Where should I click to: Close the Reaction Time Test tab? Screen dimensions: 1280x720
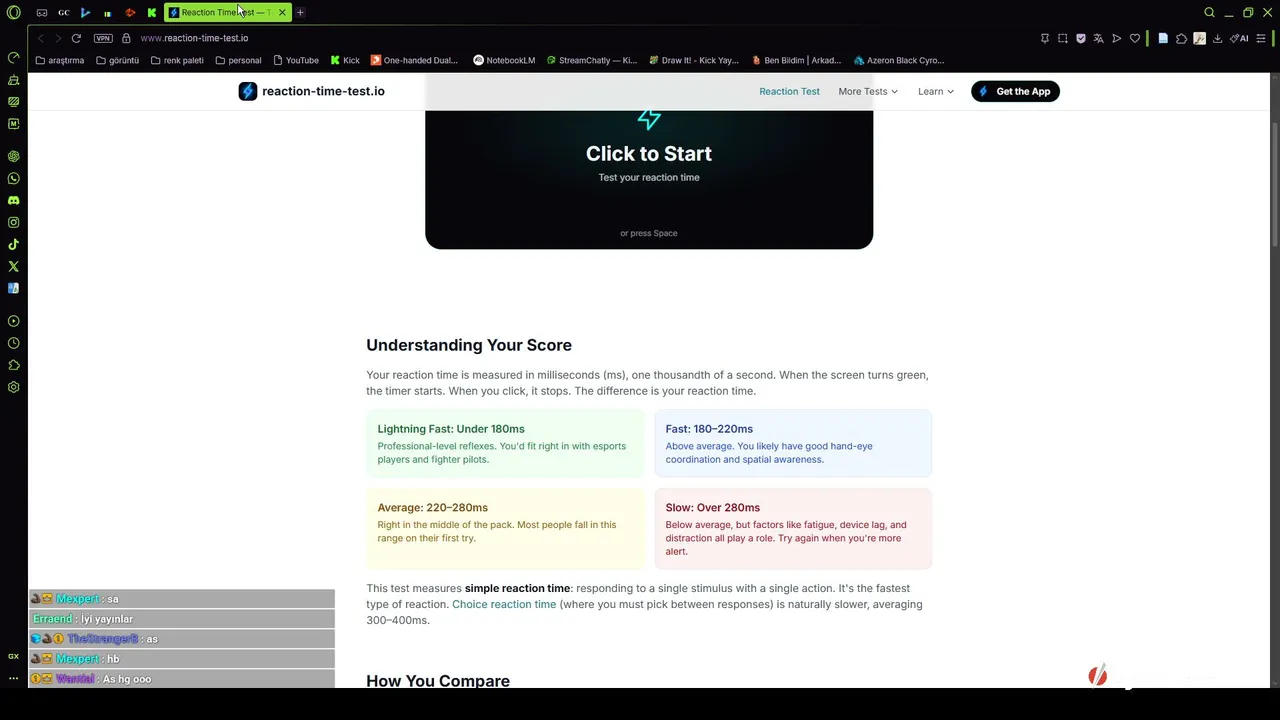pos(282,12)
